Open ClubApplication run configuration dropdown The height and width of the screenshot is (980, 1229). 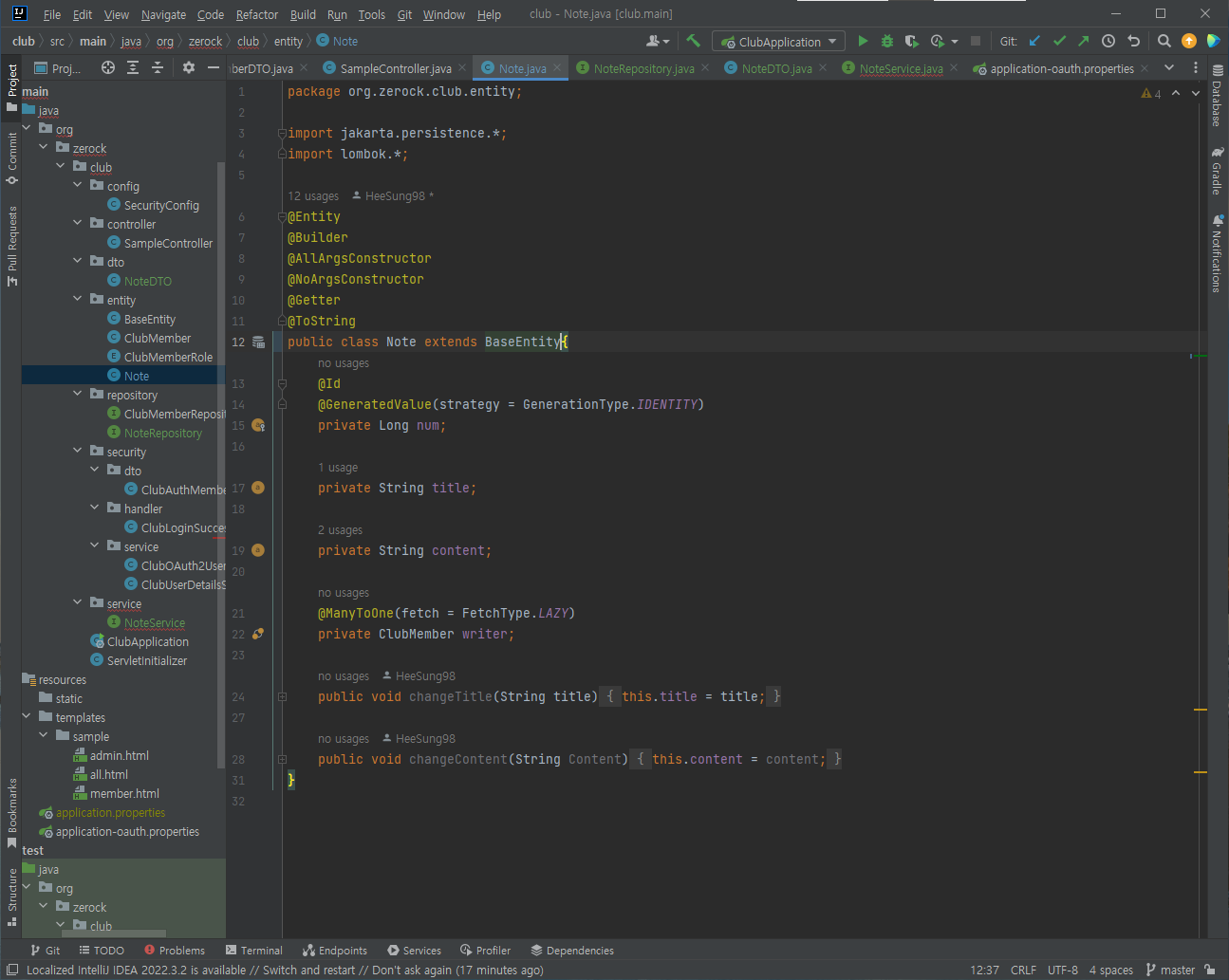pos(779,41)
